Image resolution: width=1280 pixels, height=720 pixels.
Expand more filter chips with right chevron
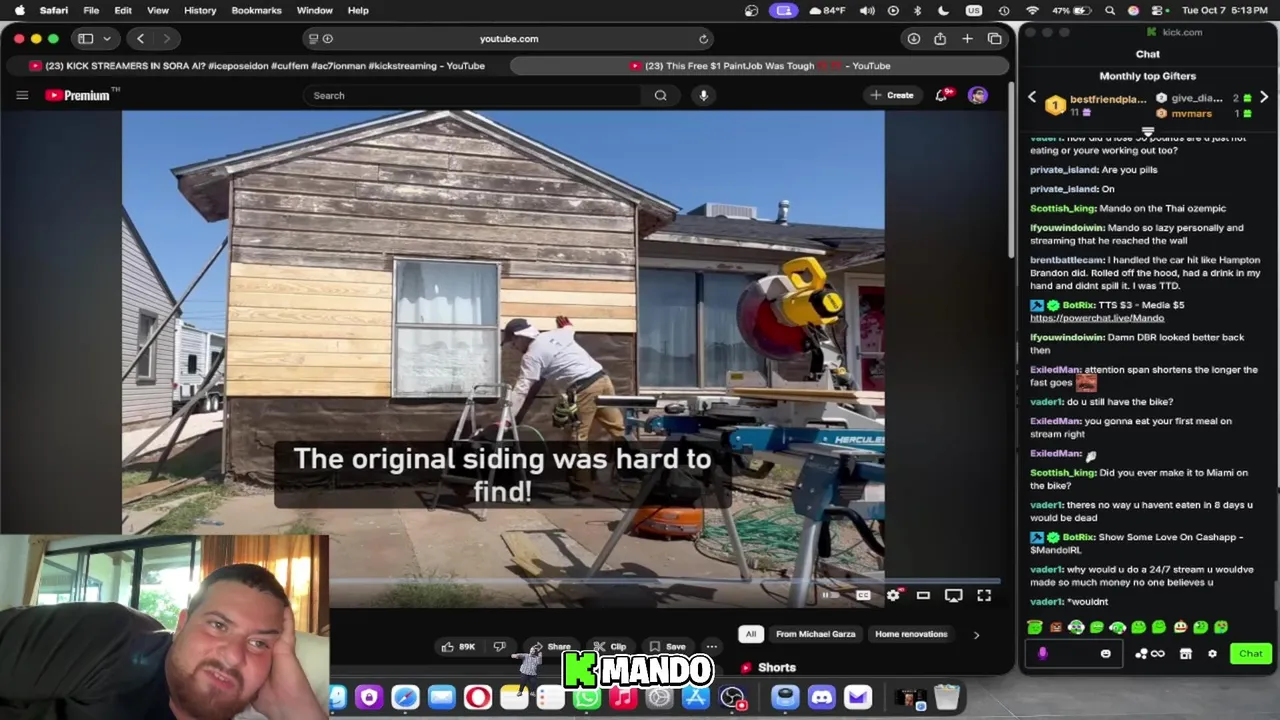[x=976, y=634]
